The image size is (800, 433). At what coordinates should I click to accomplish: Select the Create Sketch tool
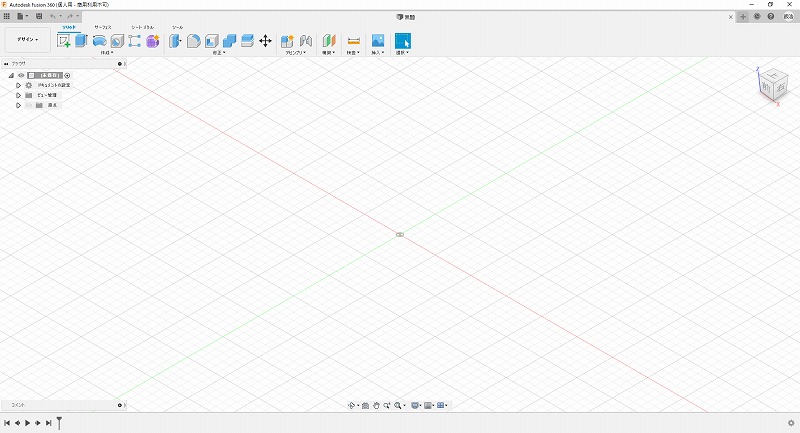64,41
